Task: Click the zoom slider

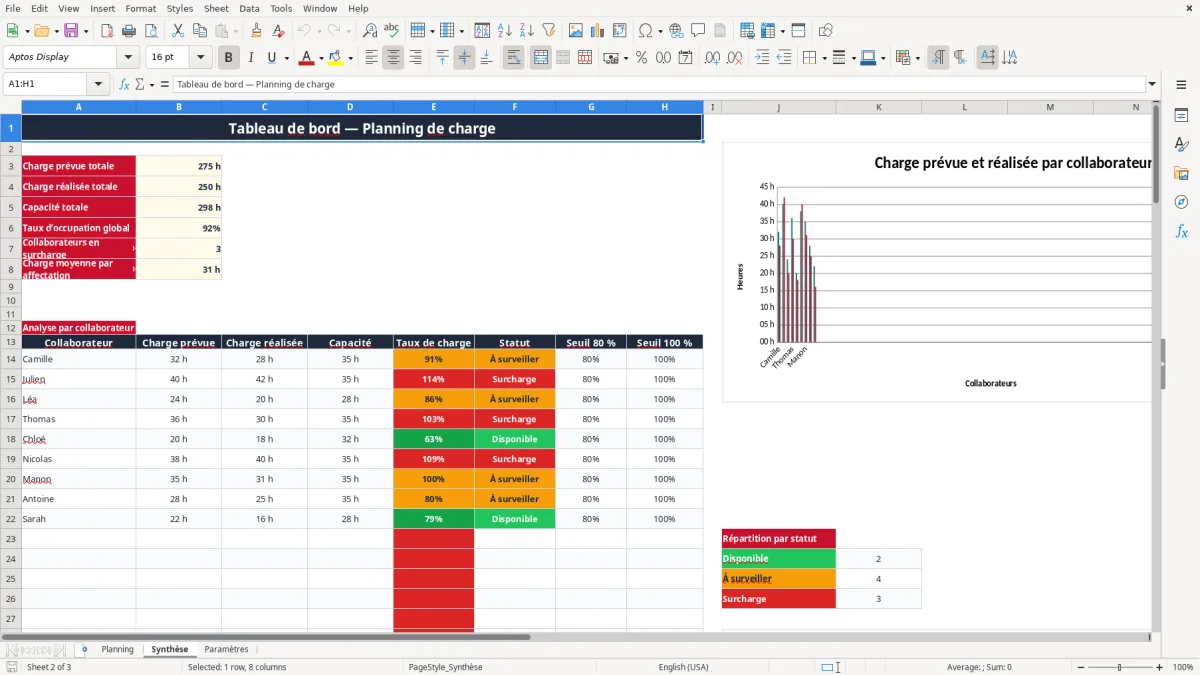Action: click(x=1119, y=667)
